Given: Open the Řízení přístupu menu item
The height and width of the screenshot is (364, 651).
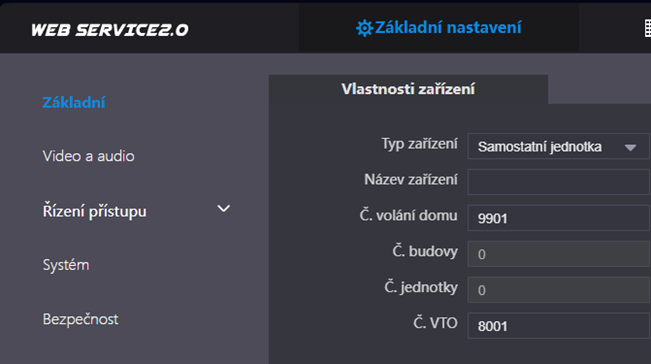Looking at the screenshot, I should click(x=95, y=211).
